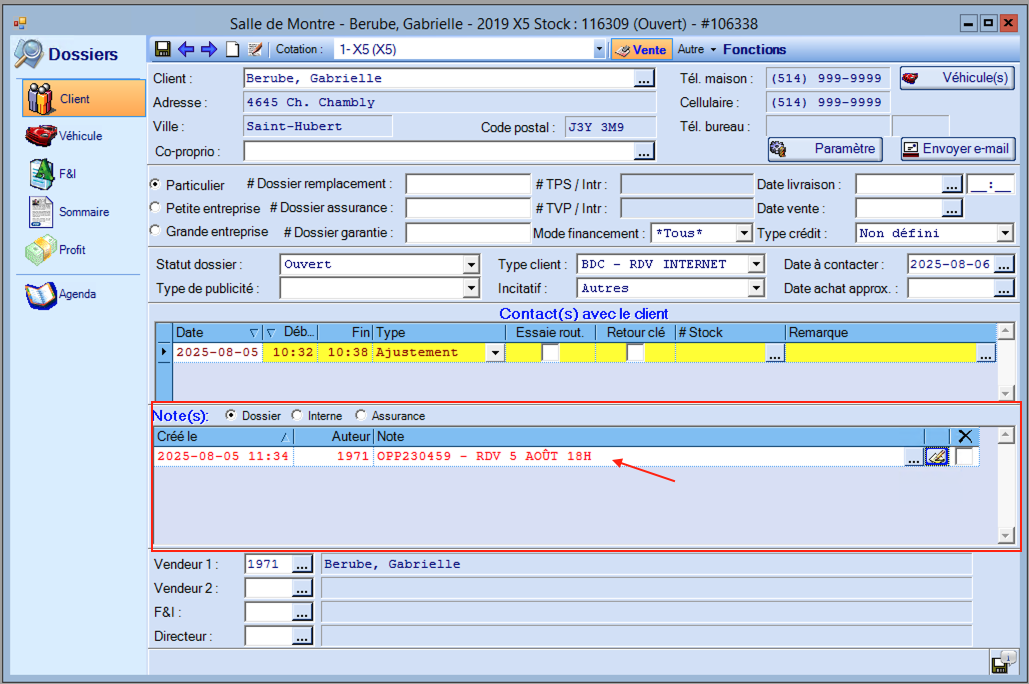Open the Type crédit dropdown
The width and height of the screenshot is (1029, 684).
point(1005,233)
